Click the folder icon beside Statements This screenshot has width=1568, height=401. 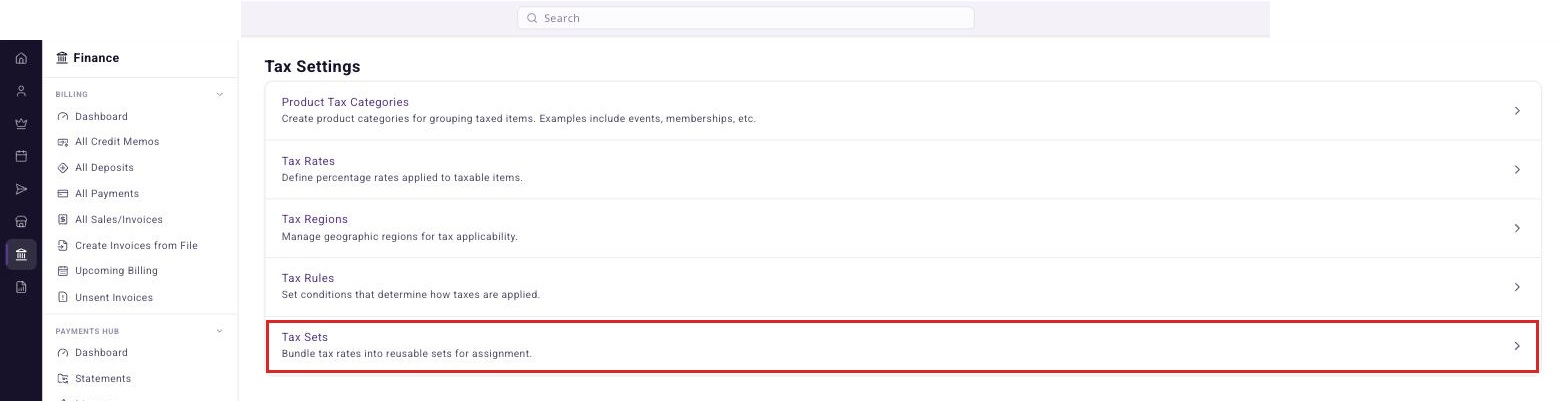coord(63,379)
